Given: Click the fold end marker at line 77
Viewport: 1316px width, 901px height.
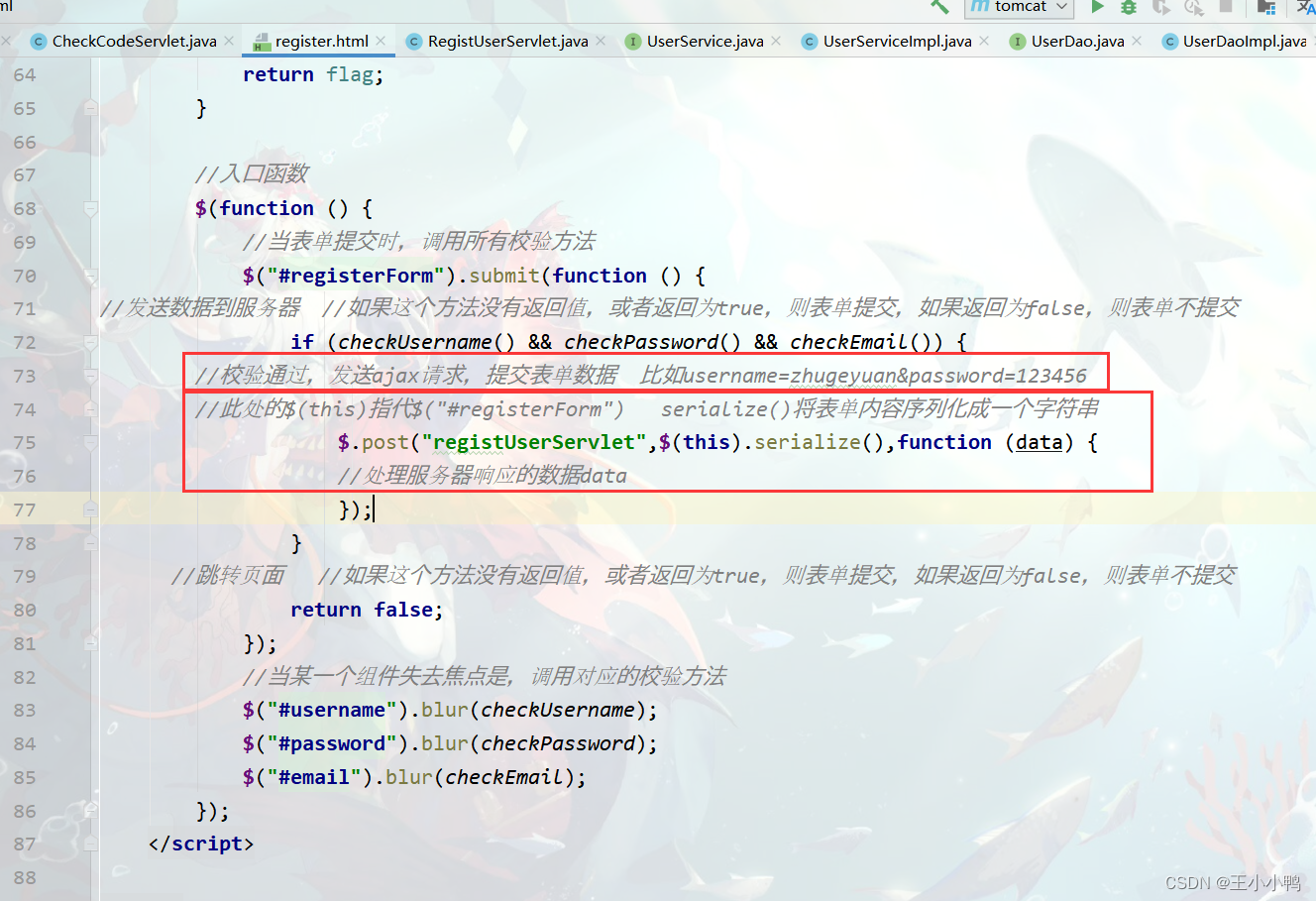Looking at the screenshot, I should pyautogui.click(x=90, y=509).
